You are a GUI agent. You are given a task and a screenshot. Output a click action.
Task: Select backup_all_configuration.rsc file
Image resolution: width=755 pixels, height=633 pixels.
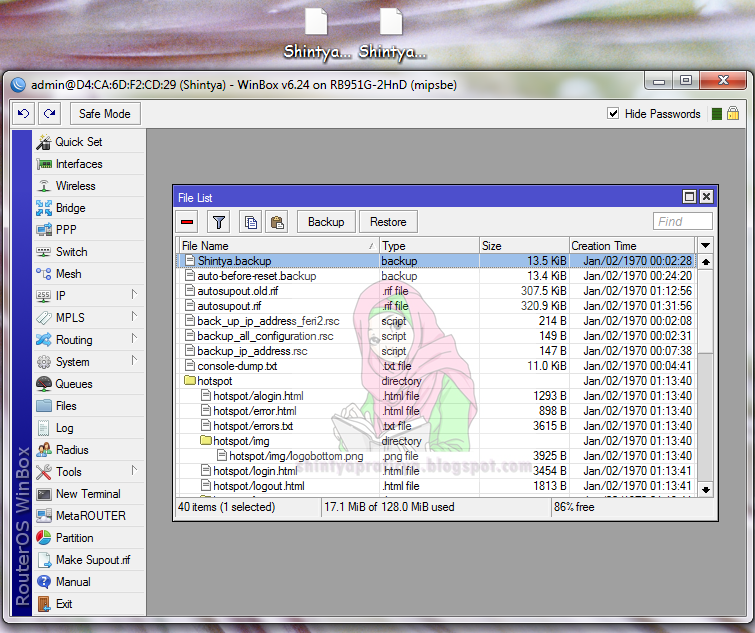436,336
